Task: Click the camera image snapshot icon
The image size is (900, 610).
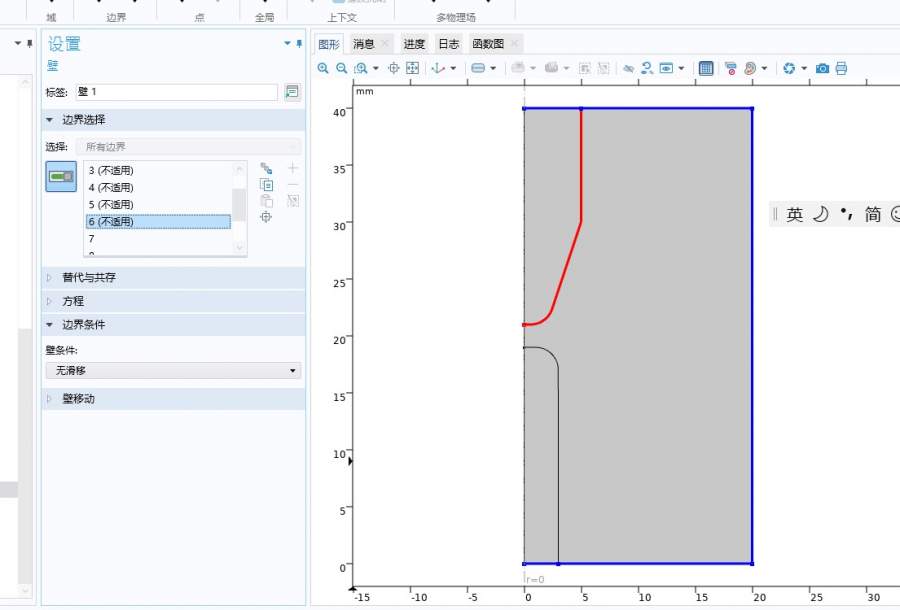Action: [x=822, y=68]
